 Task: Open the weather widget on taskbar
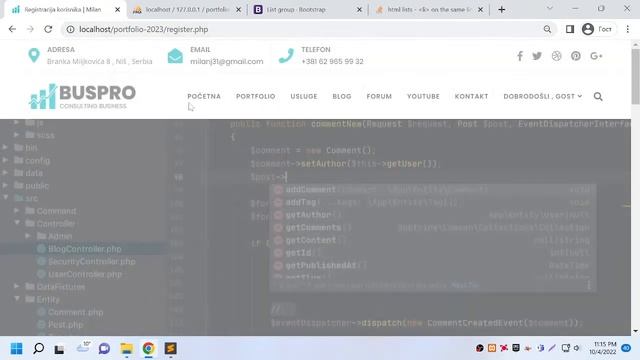point(83,348)
